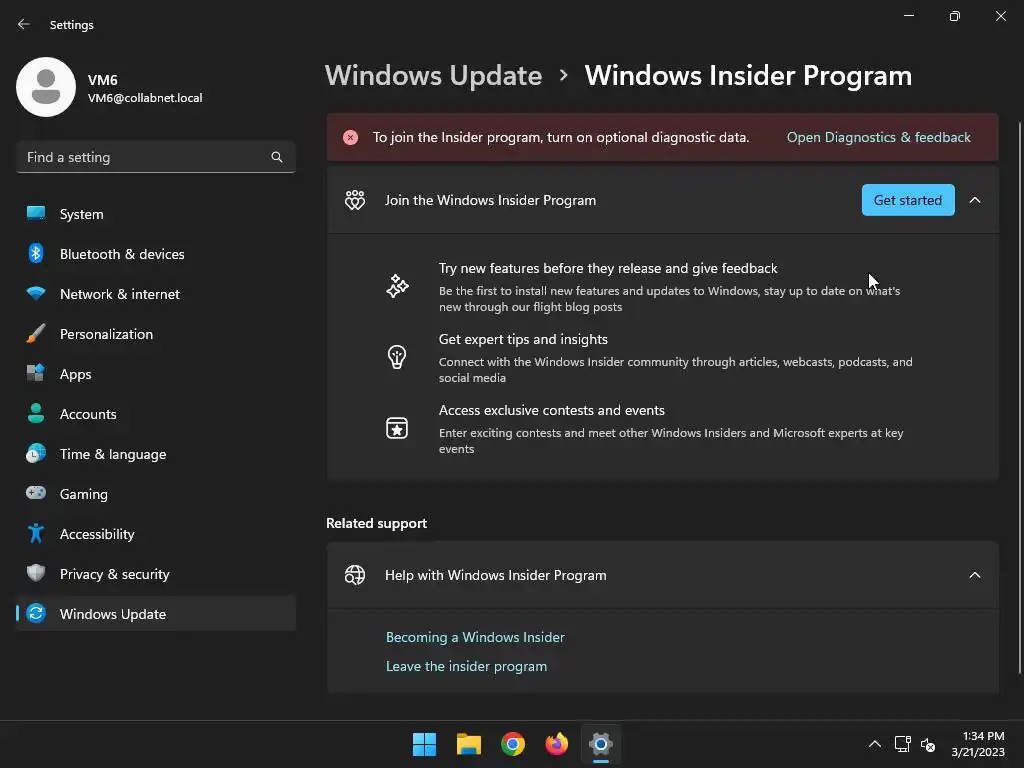
Task: Collapse the Help with Windows Insider Program section
Action: [975, 575]
